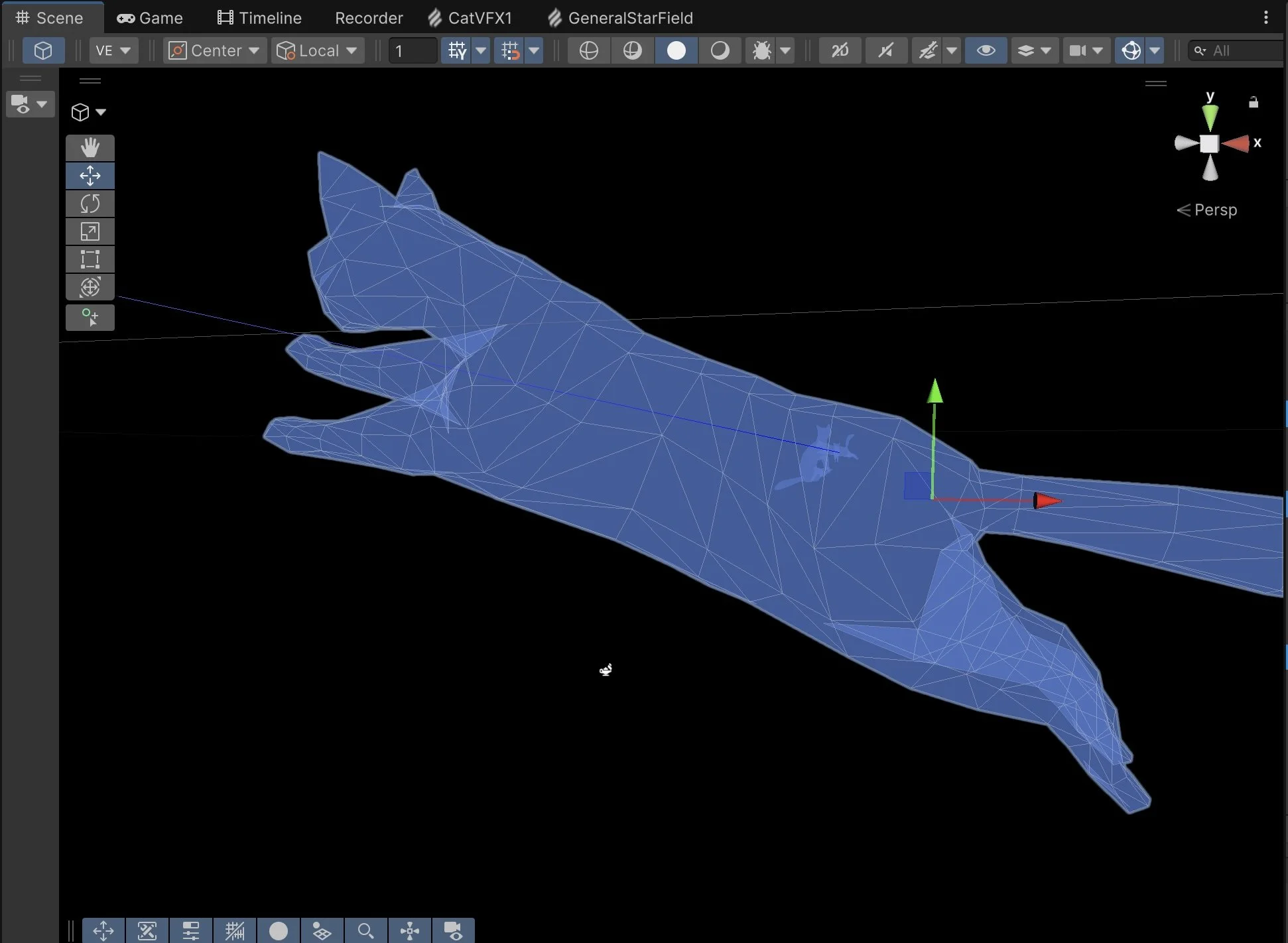1288x943 pixels.
Task: Select the combined Transform tool
Action: click(90, 286)
